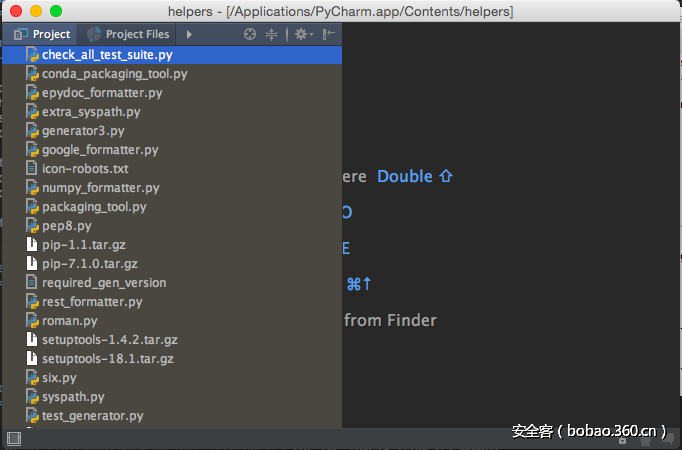Select required_gen_version file
This screenshot has width=682, height=450.
(x=172, y=283)
